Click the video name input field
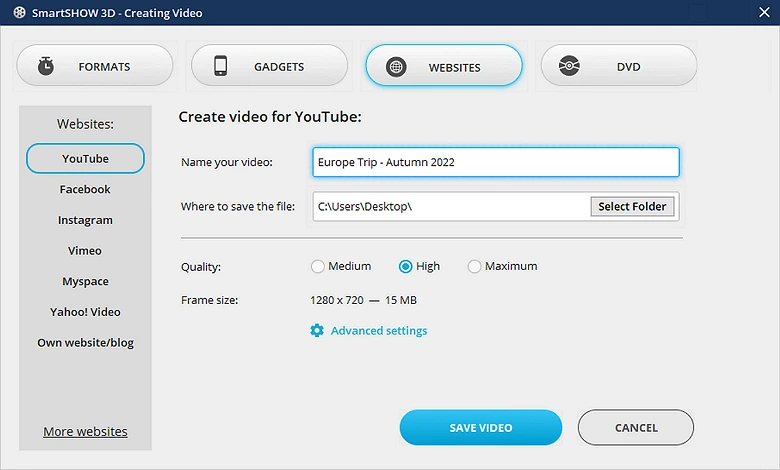This screenshot has height=470, width=780. point(495,162)
